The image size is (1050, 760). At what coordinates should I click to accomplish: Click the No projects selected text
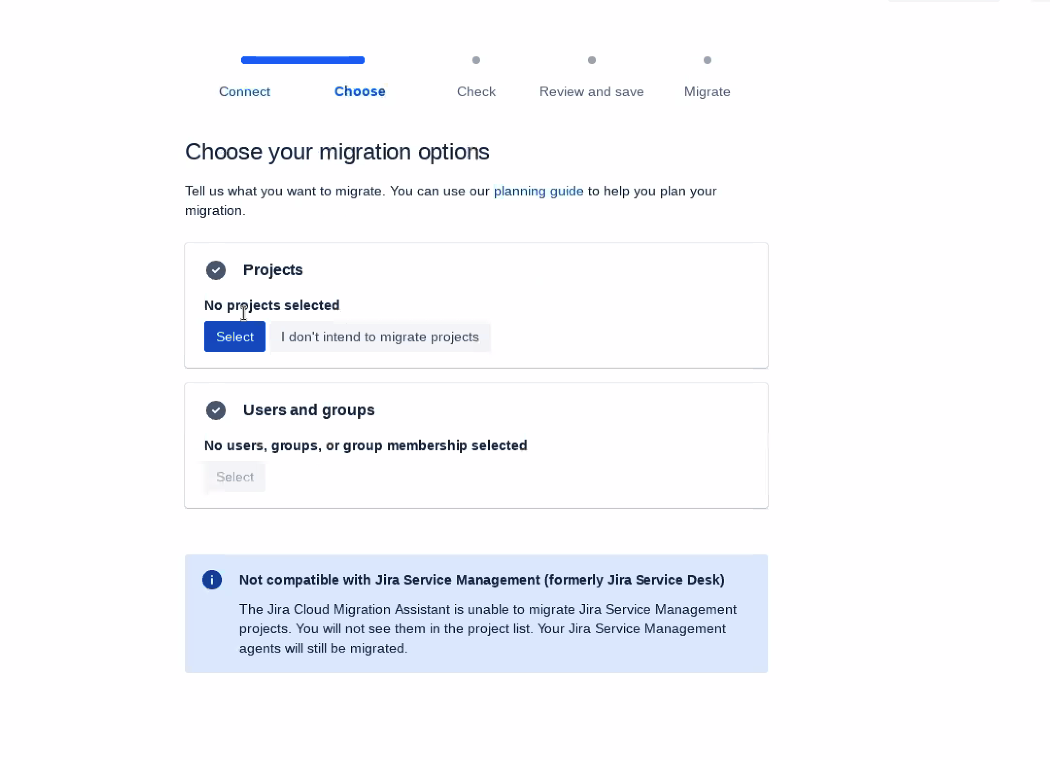point(272,305)
